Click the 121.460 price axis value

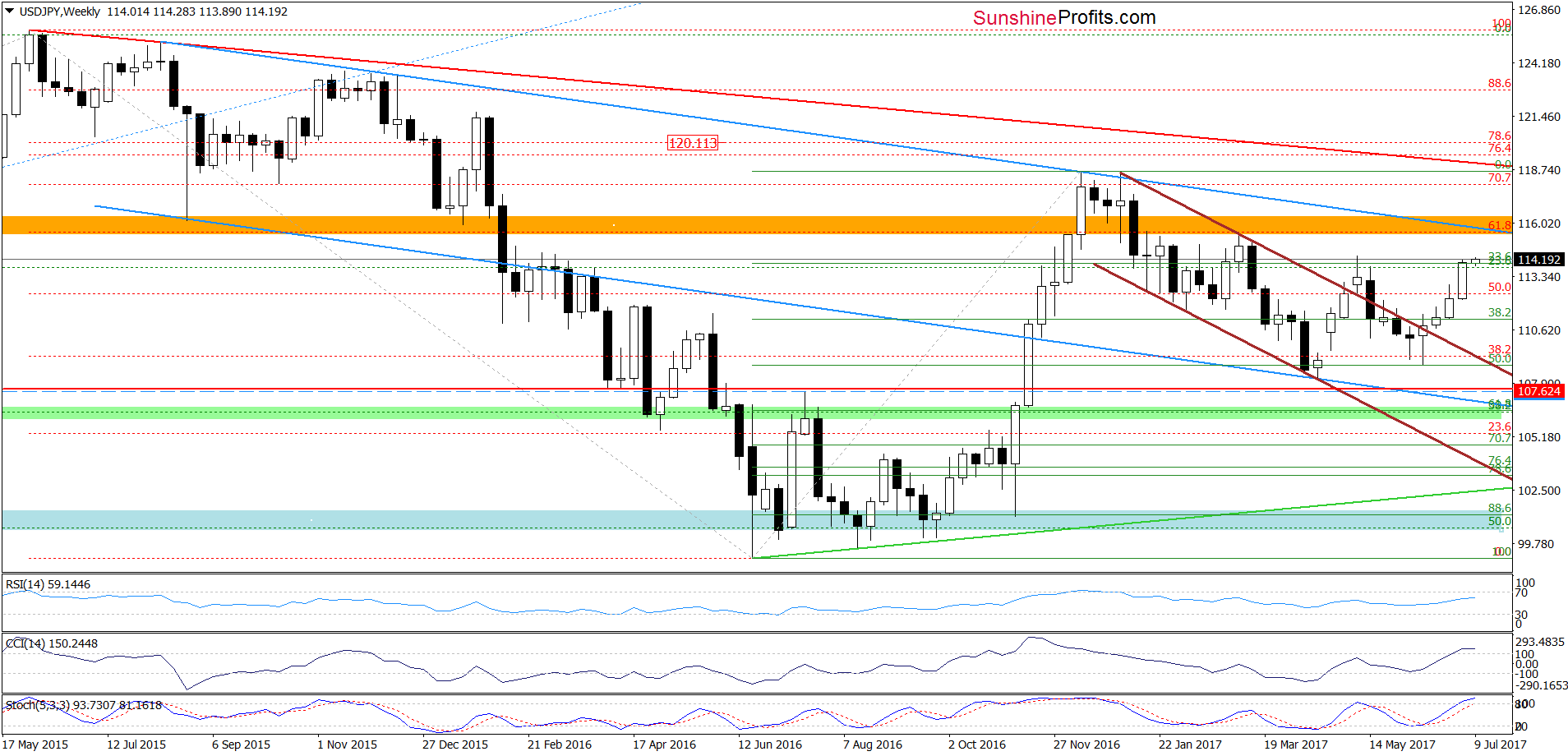pos(1538,117)
